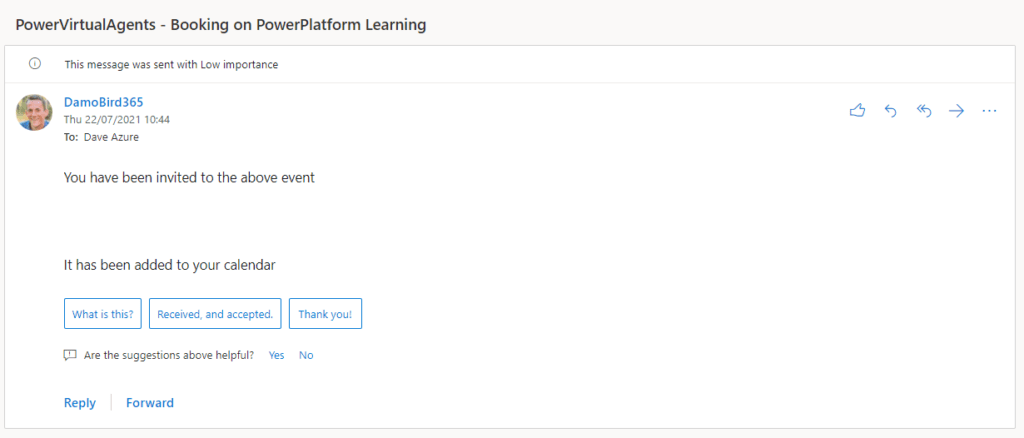Click the forward arrow icon
Image resolution: width=1024 pixels, height=438 pixels.
coord(956,111)
